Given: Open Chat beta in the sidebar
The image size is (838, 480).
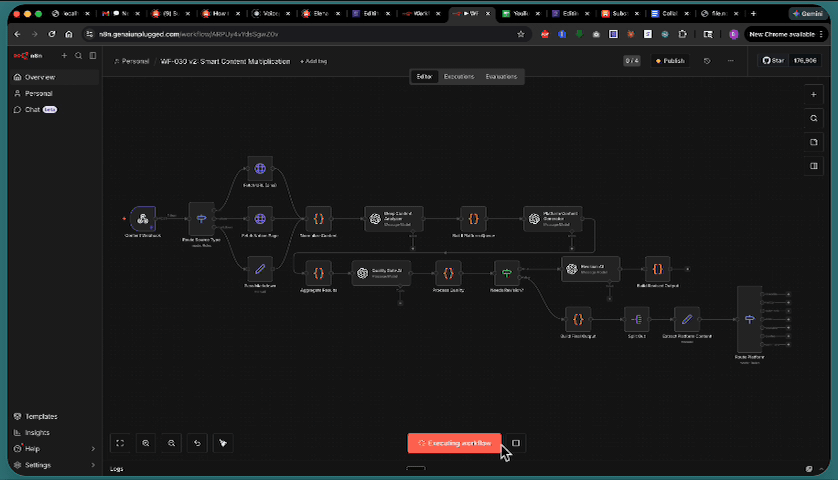Looking at the screenshot, I should click(55, 110).
